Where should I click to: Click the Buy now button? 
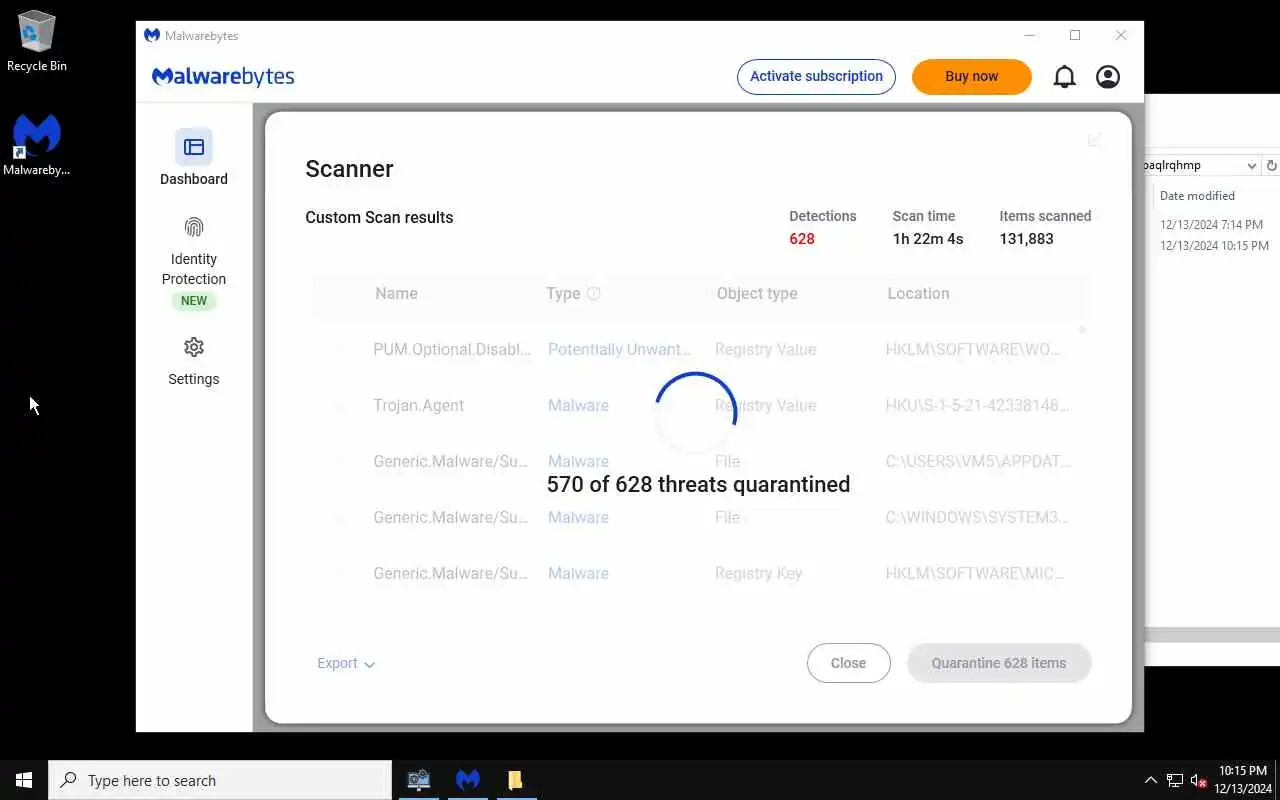(971, 77)
